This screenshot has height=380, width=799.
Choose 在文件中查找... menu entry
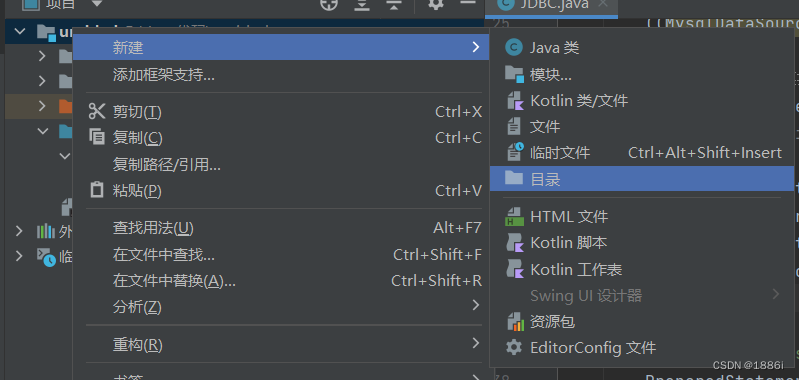282,254
